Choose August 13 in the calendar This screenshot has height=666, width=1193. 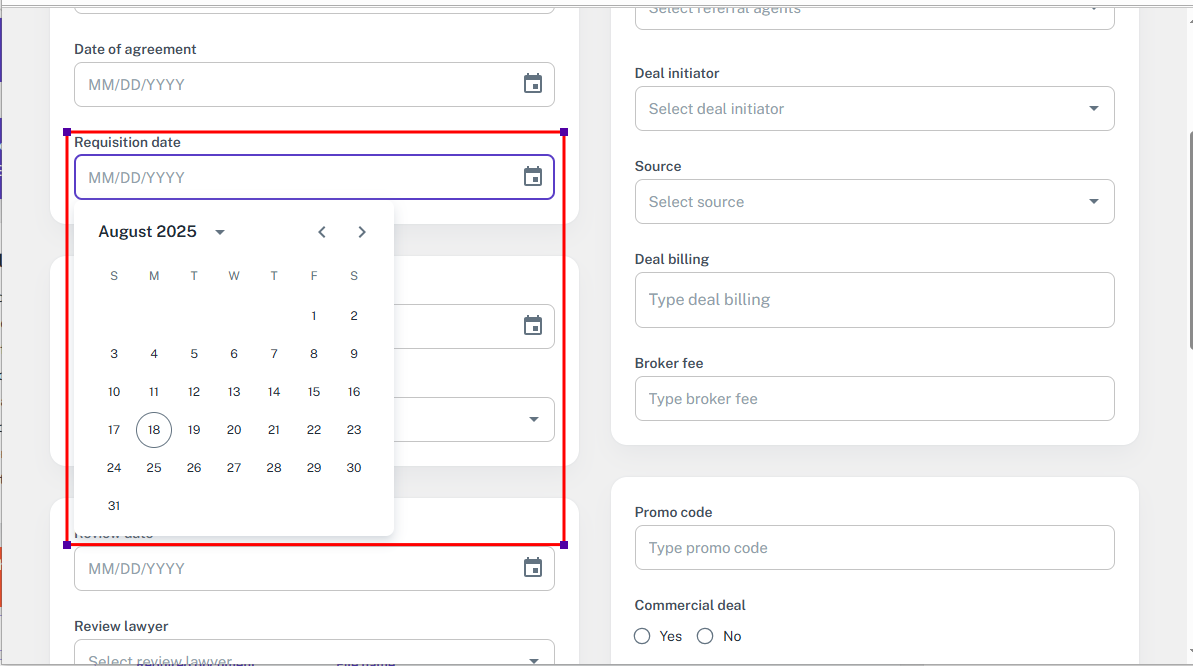click(x=234, y=392)
